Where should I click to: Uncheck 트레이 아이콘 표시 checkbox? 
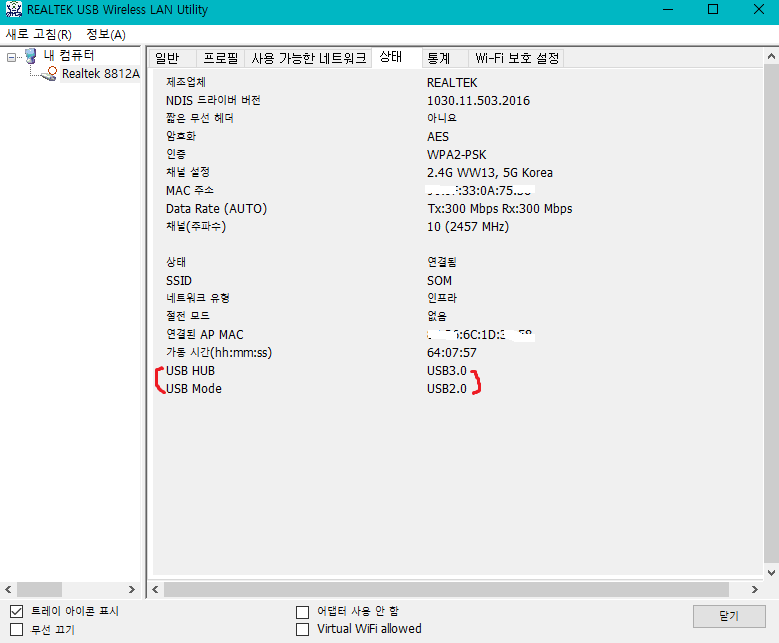[x=16, y=611]
